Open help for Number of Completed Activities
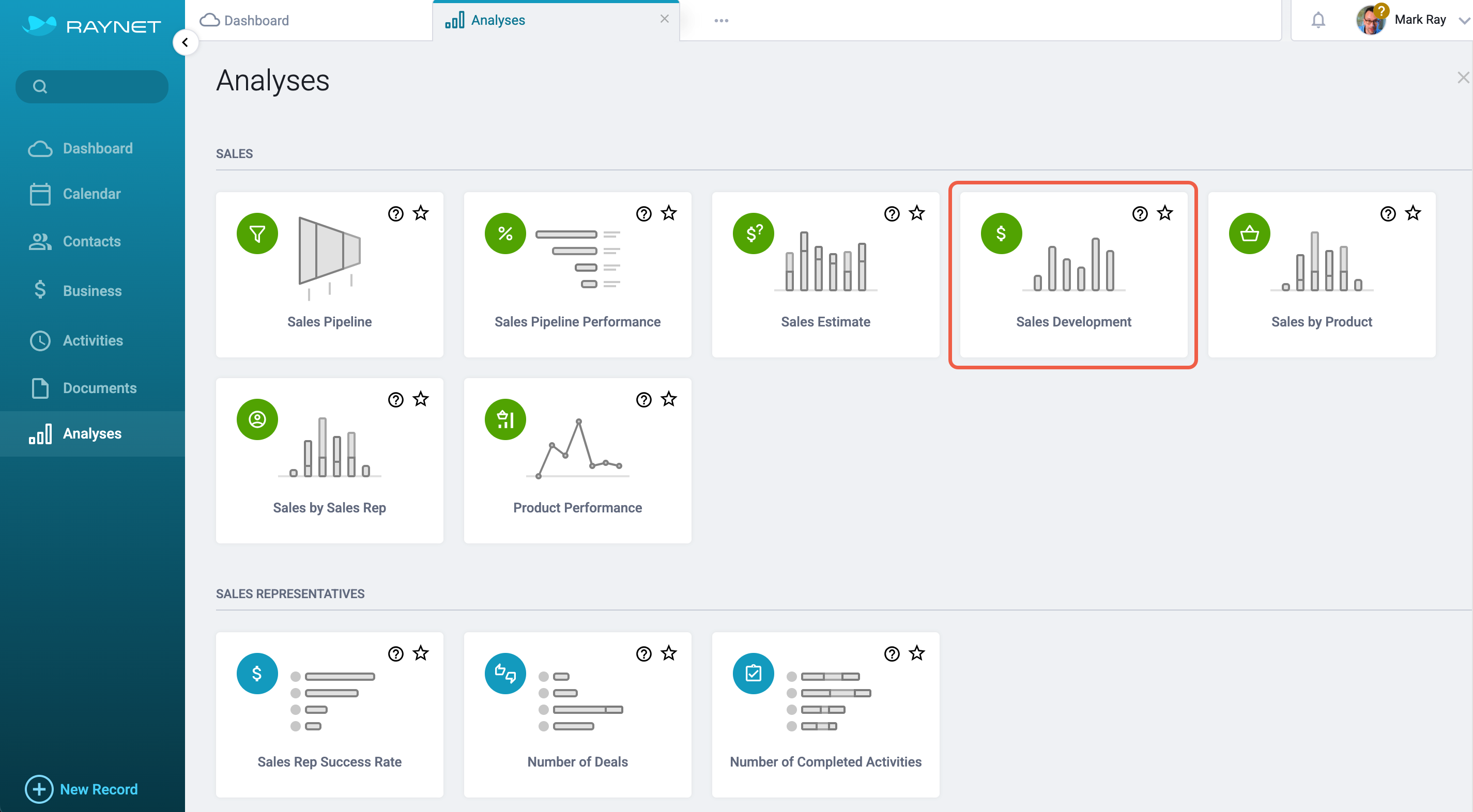 (x=892, y=654)
